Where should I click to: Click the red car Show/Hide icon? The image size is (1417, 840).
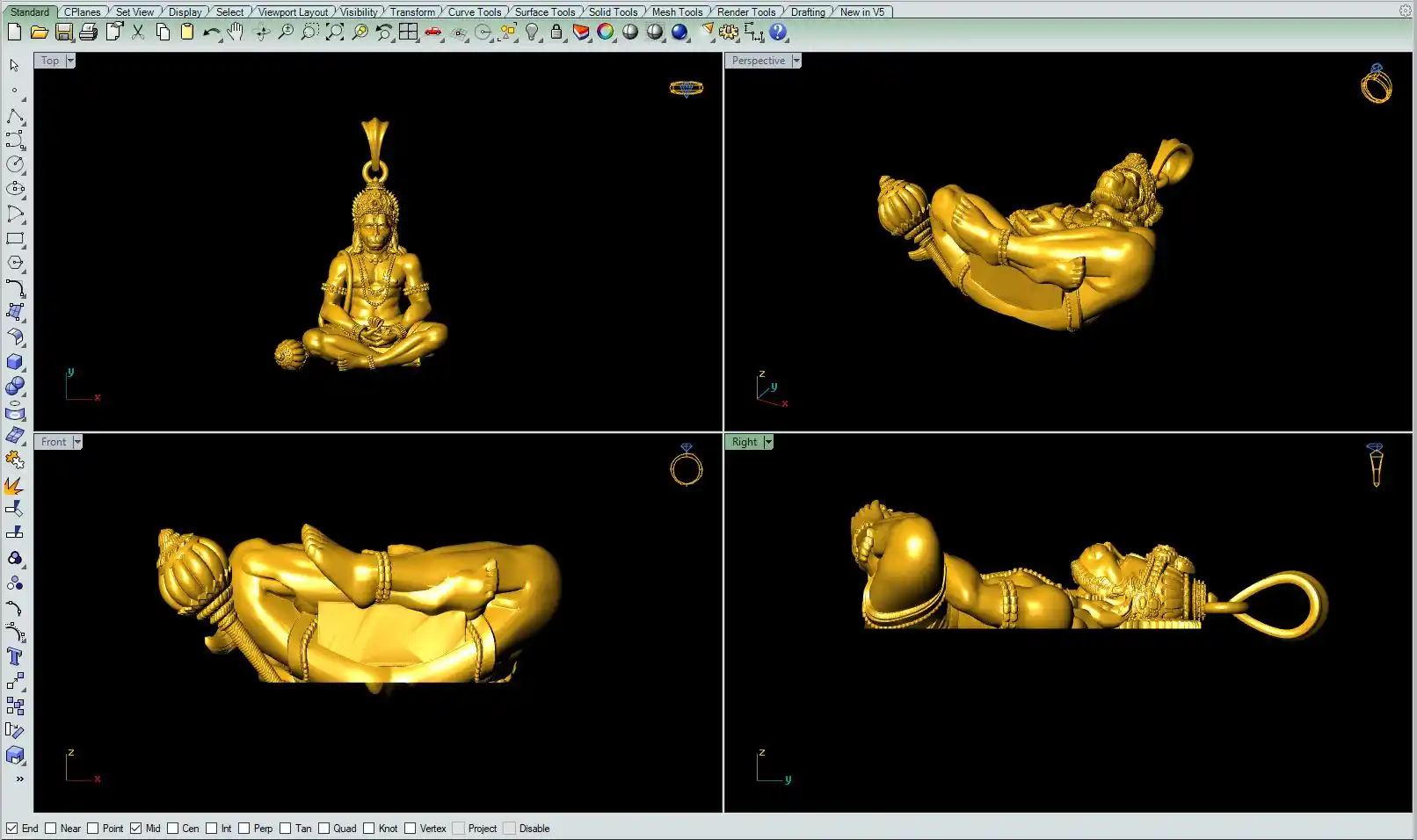pyautogui.click(x=433, y=33)
